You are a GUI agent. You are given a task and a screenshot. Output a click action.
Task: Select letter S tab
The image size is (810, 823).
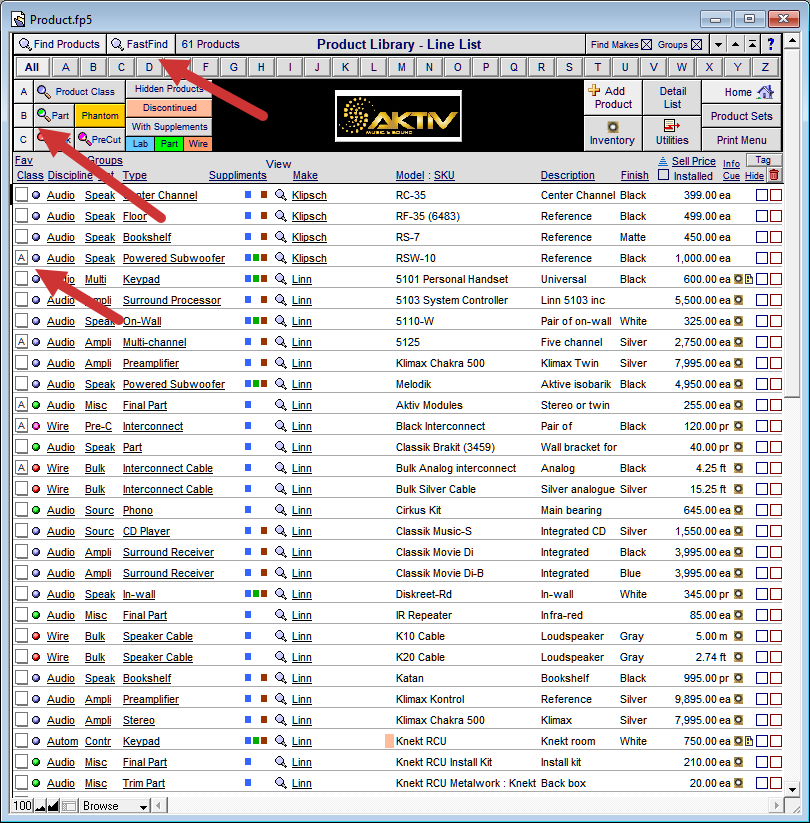pos(569,67)
